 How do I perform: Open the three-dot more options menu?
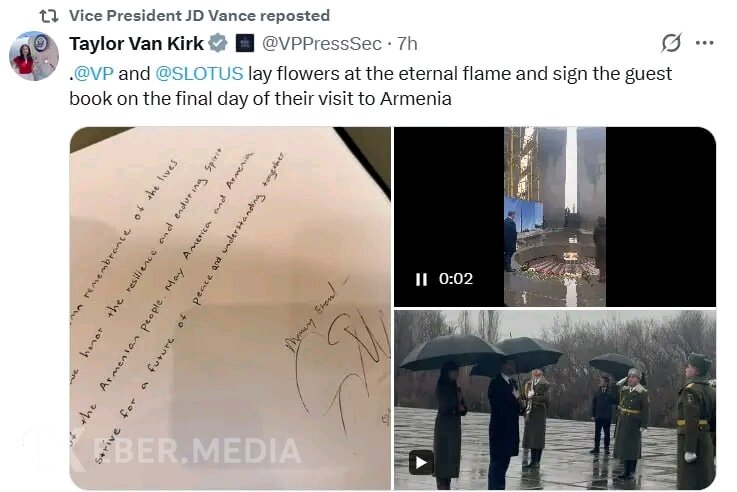pyautogui.click(x=705, y=43)
